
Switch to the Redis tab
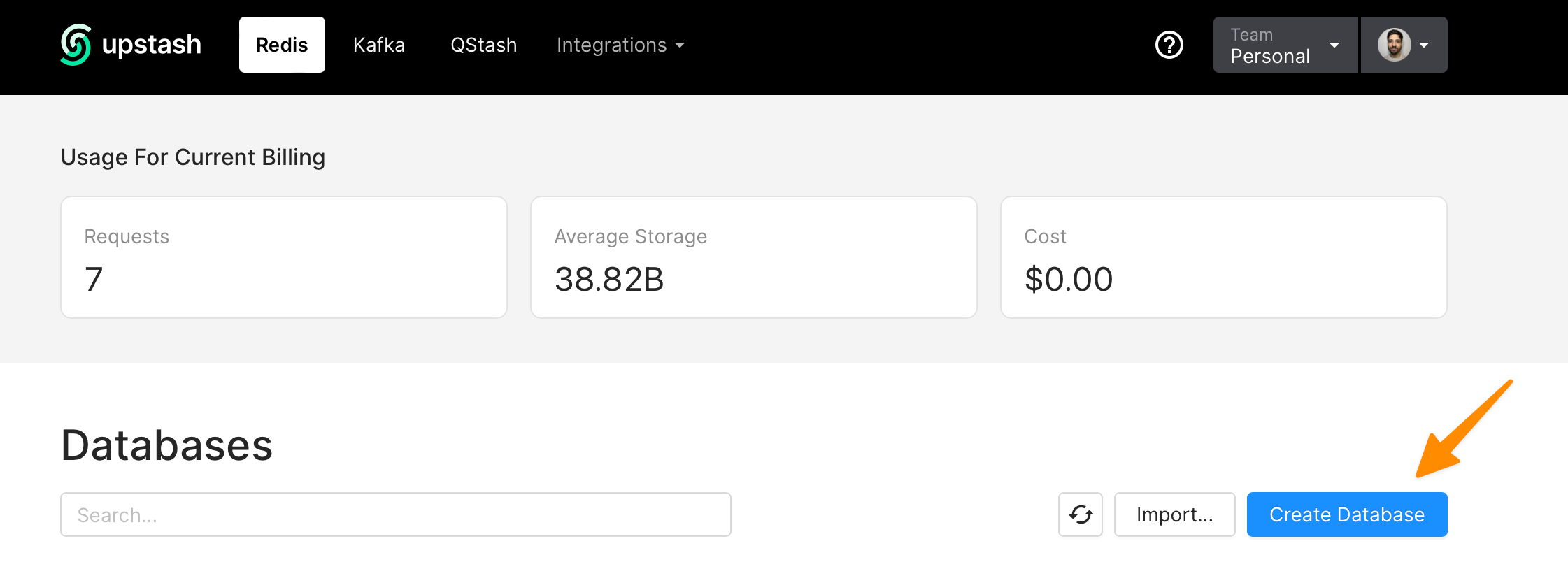click(x=282, y=45)
